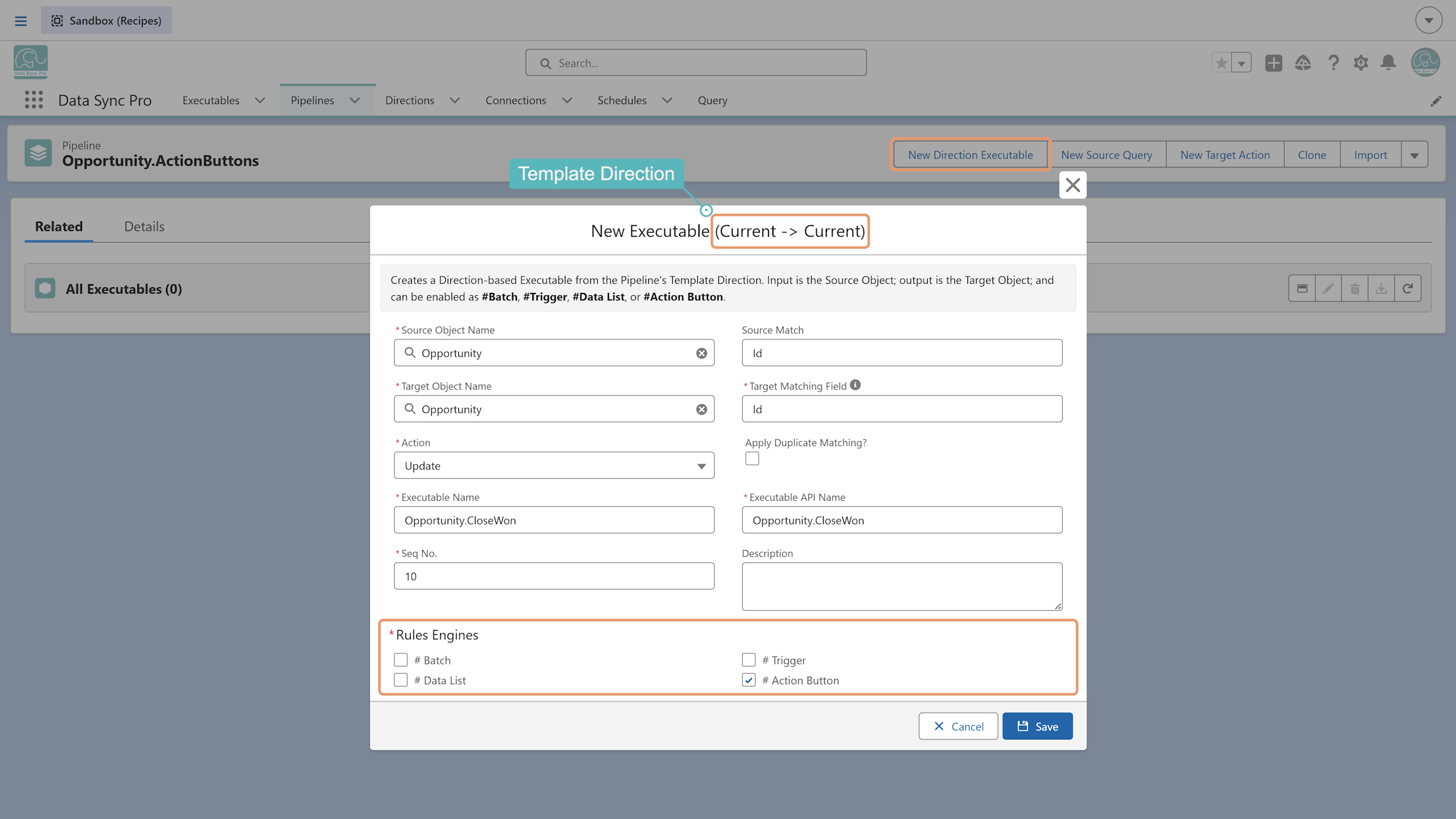Expand the Connections nav chevron

tap(567, 101)
